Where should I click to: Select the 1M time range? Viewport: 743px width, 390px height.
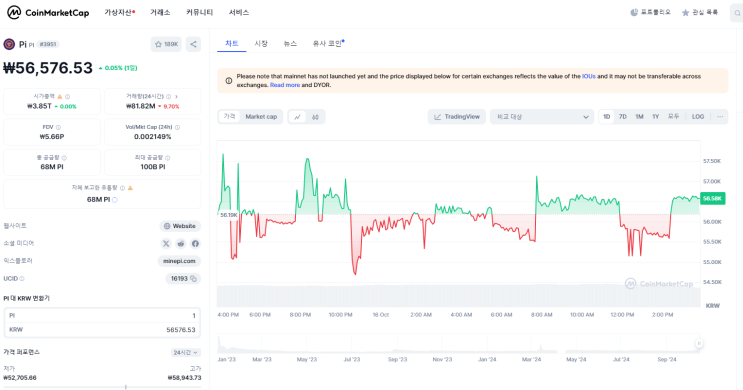(639, 117)
